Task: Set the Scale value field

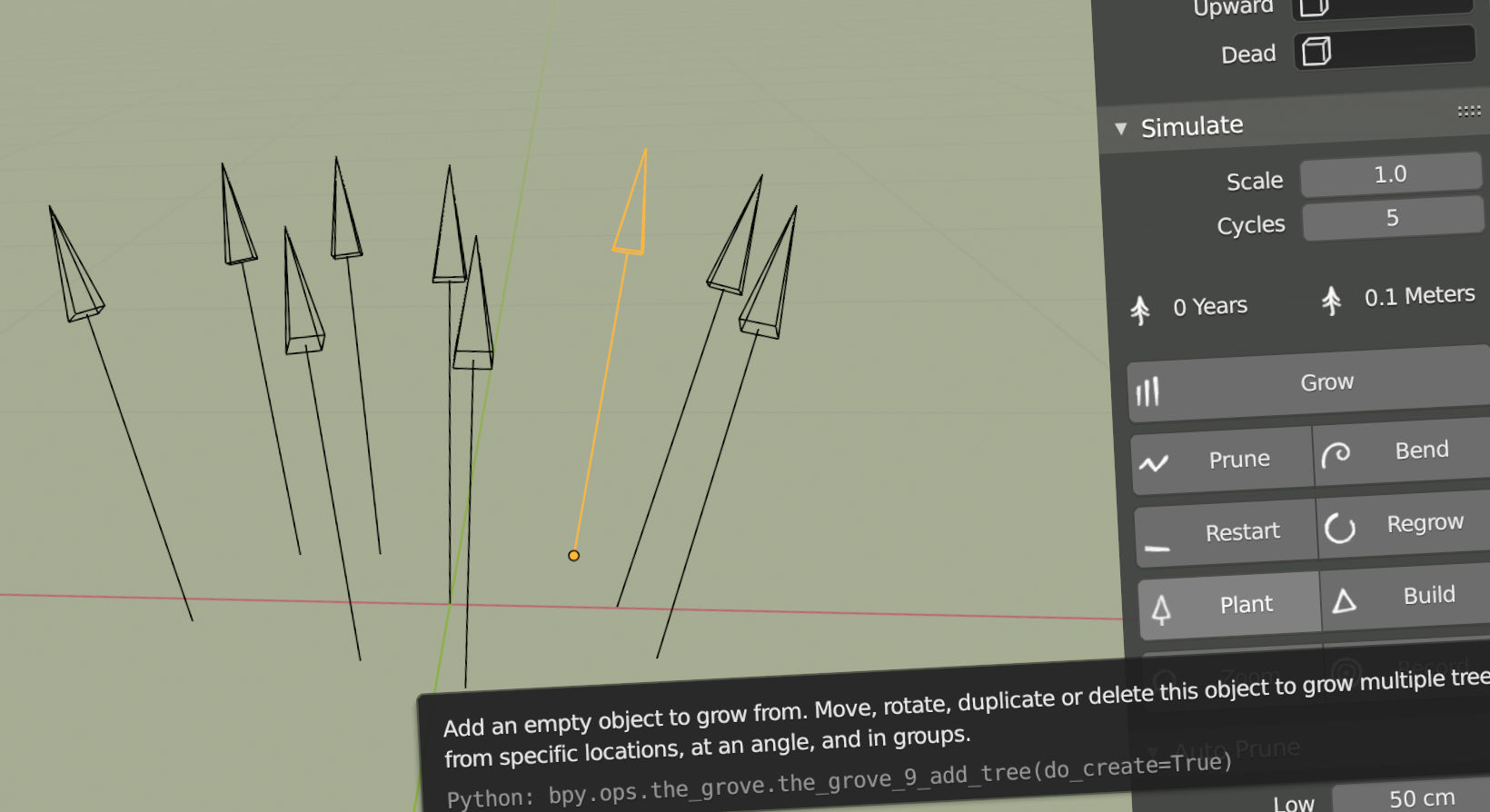Action: click(x=1391, y=173)
